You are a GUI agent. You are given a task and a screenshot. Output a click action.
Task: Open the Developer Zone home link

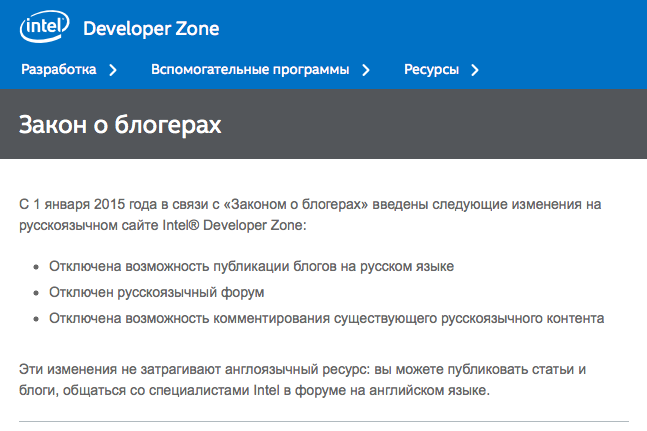click(x=151, y=28)
